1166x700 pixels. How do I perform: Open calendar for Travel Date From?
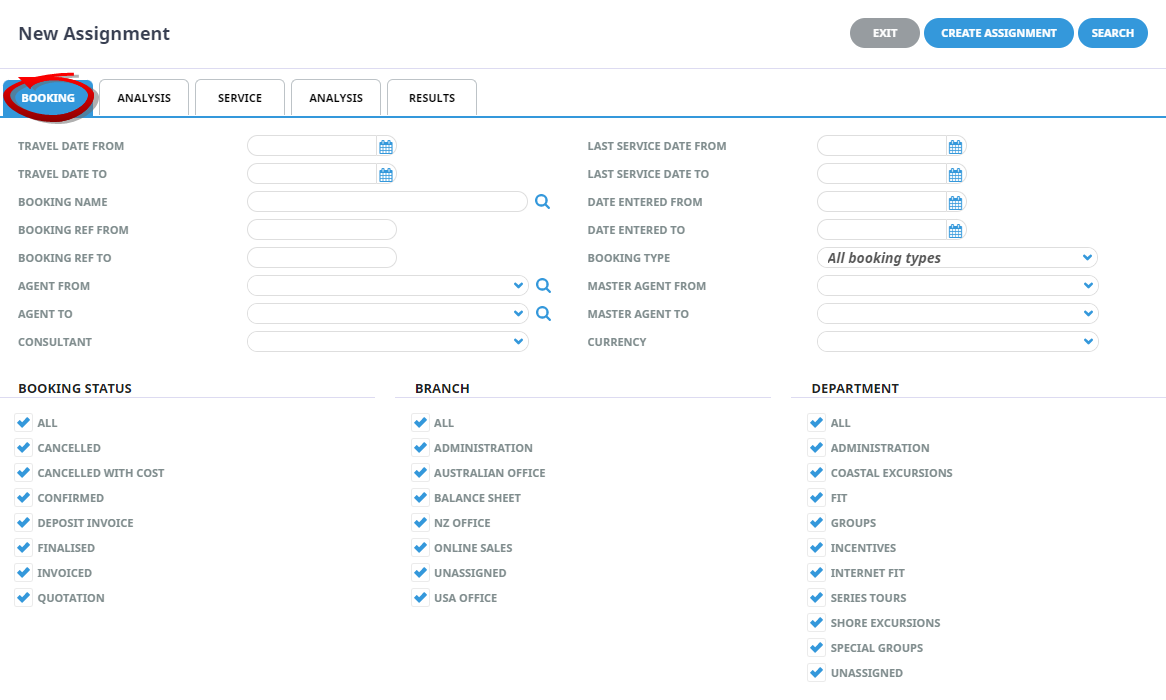[386, 147]
